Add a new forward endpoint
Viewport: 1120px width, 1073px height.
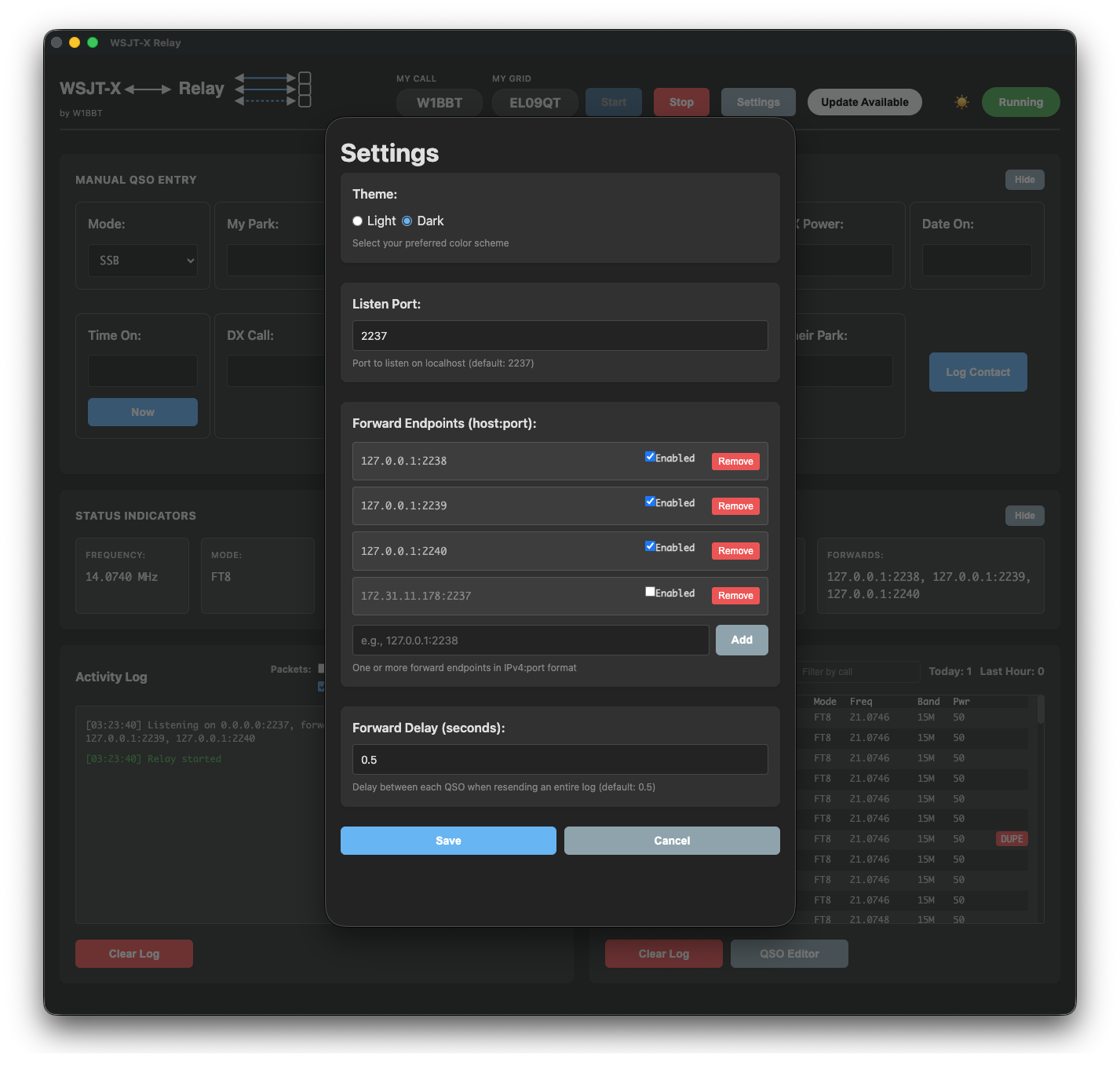click(x=741, y=640)
